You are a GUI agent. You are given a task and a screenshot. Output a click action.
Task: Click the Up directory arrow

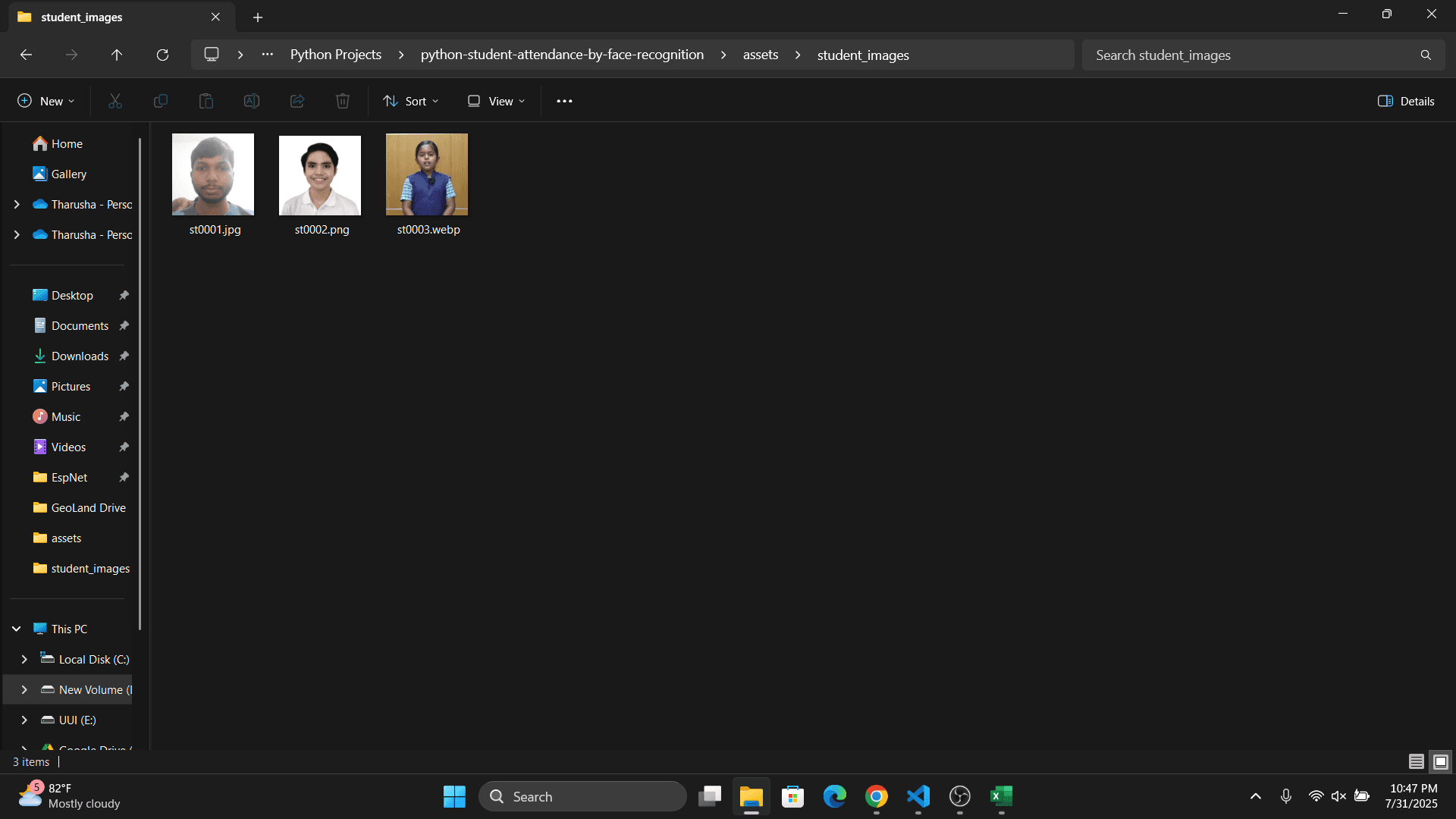point(117,55)
